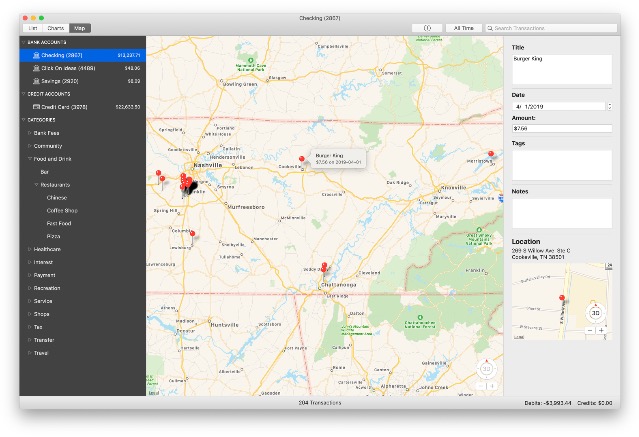639x437 pixels.
Task: Select the Checking (2807) account
Action: 83,55
